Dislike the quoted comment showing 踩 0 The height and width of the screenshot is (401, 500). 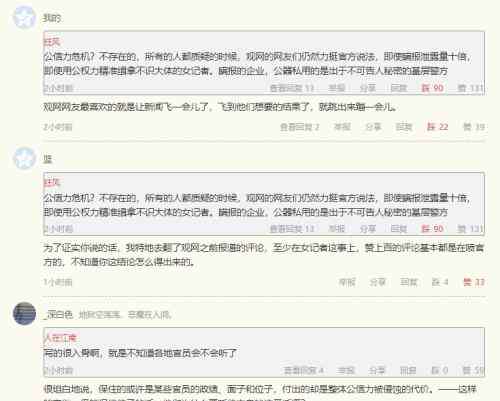[440, 370]
